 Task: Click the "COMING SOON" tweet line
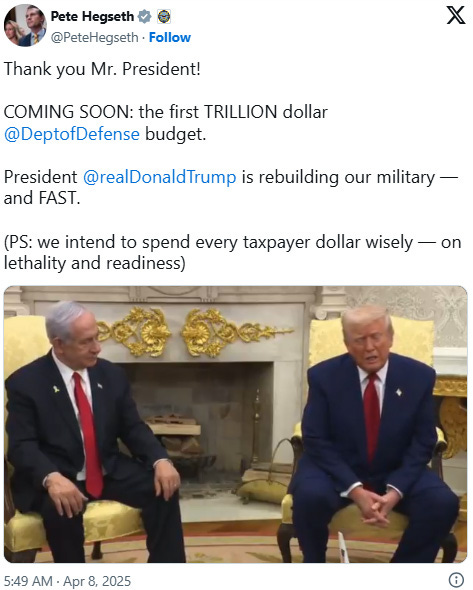coord(166,112)
